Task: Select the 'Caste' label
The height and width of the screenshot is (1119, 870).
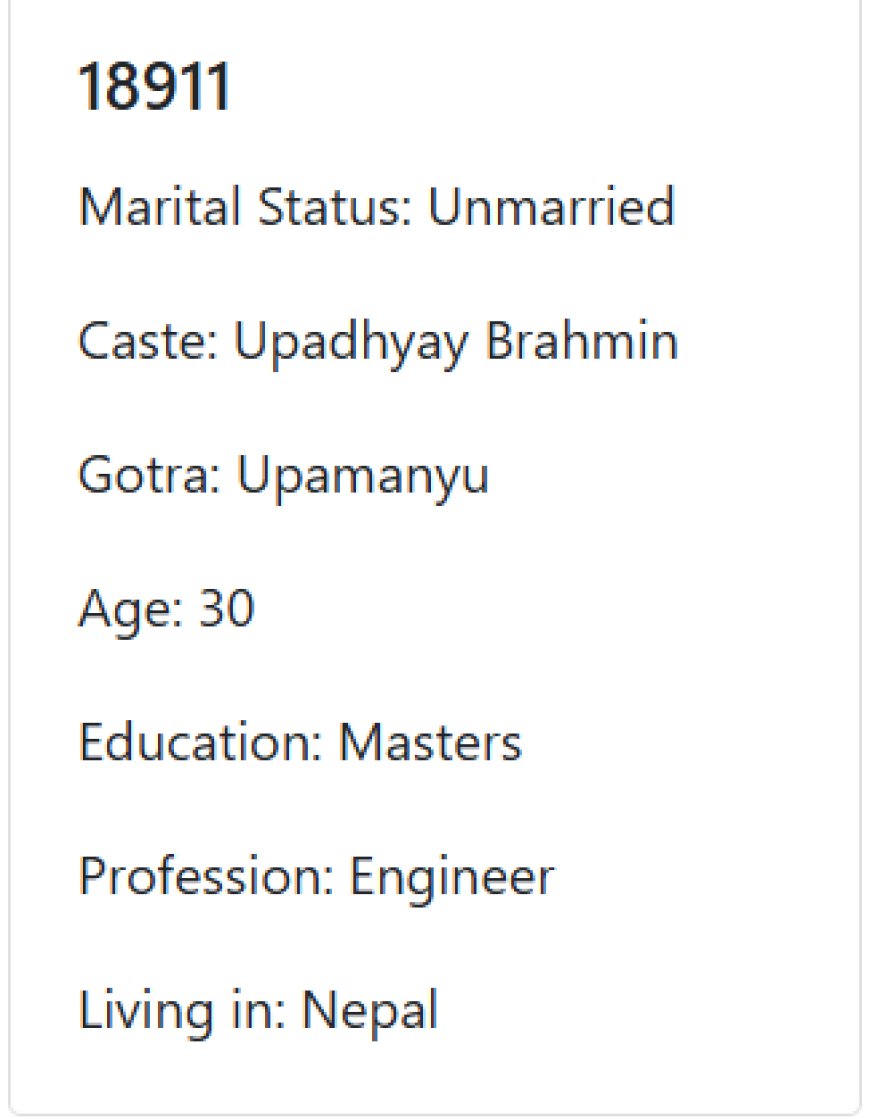Action: coord(148,340)
